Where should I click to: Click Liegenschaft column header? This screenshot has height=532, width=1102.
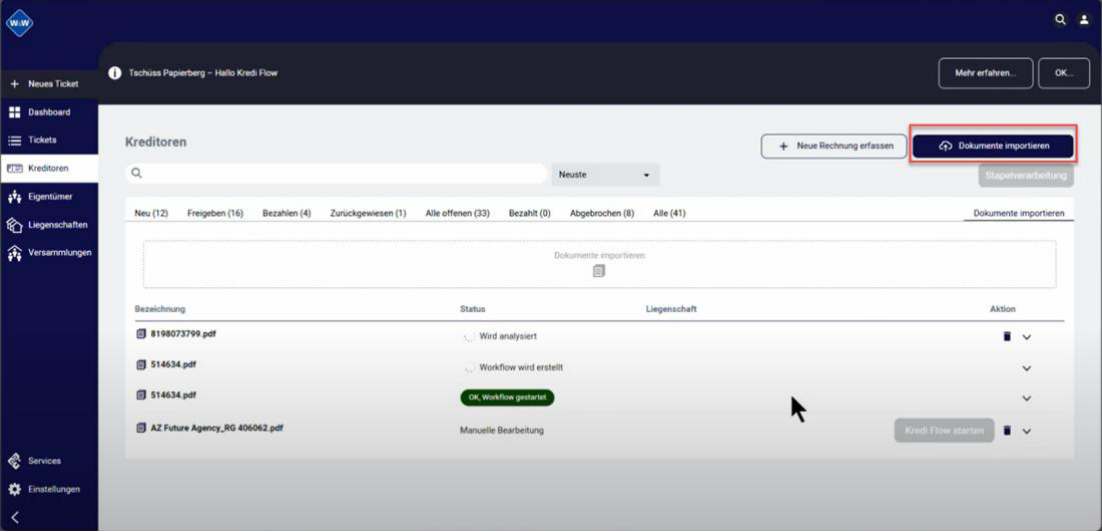[671, 309]
